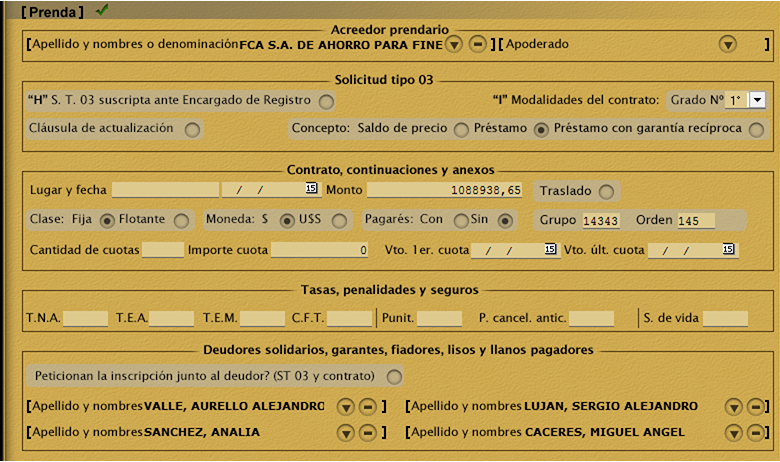Click the C.F.T. field
Image resolution: width=780 pixels, height=462 pixels.
[349, 318]
